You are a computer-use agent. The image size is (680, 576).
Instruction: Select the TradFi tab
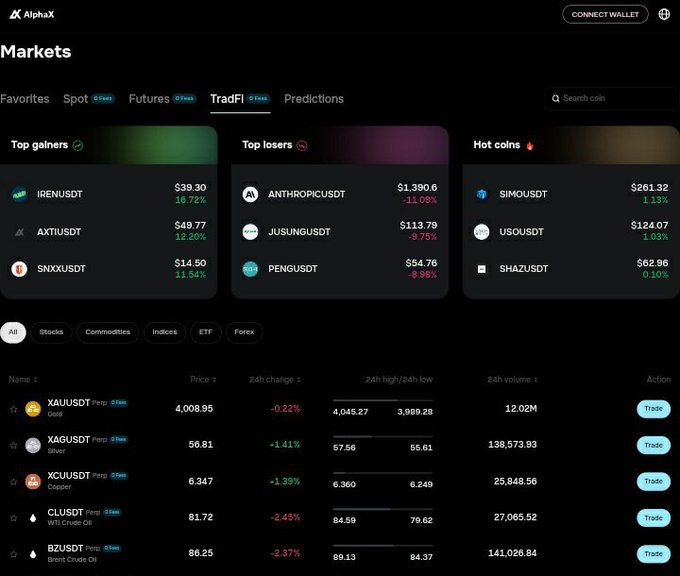240,99
